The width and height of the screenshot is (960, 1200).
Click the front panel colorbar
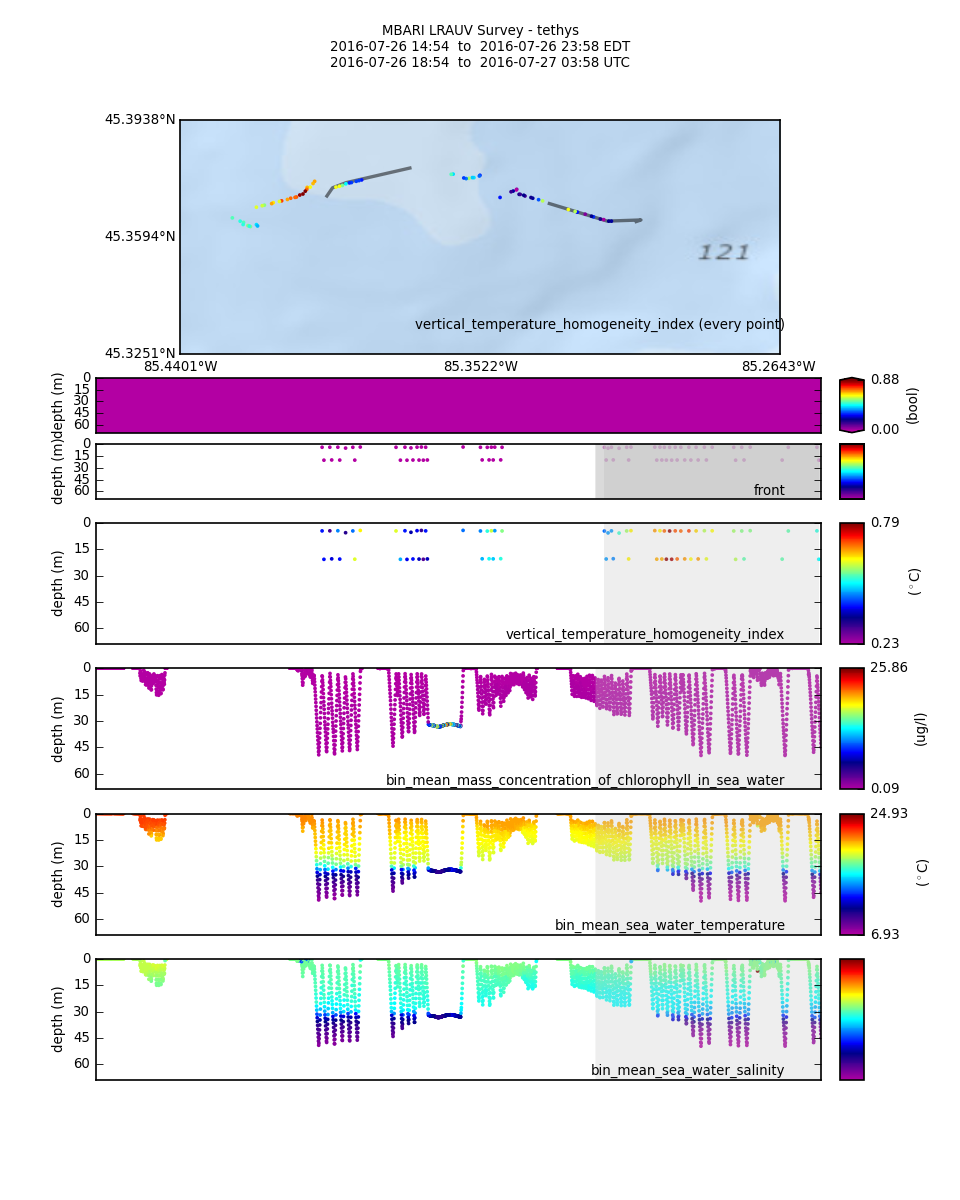coord(851,471)
